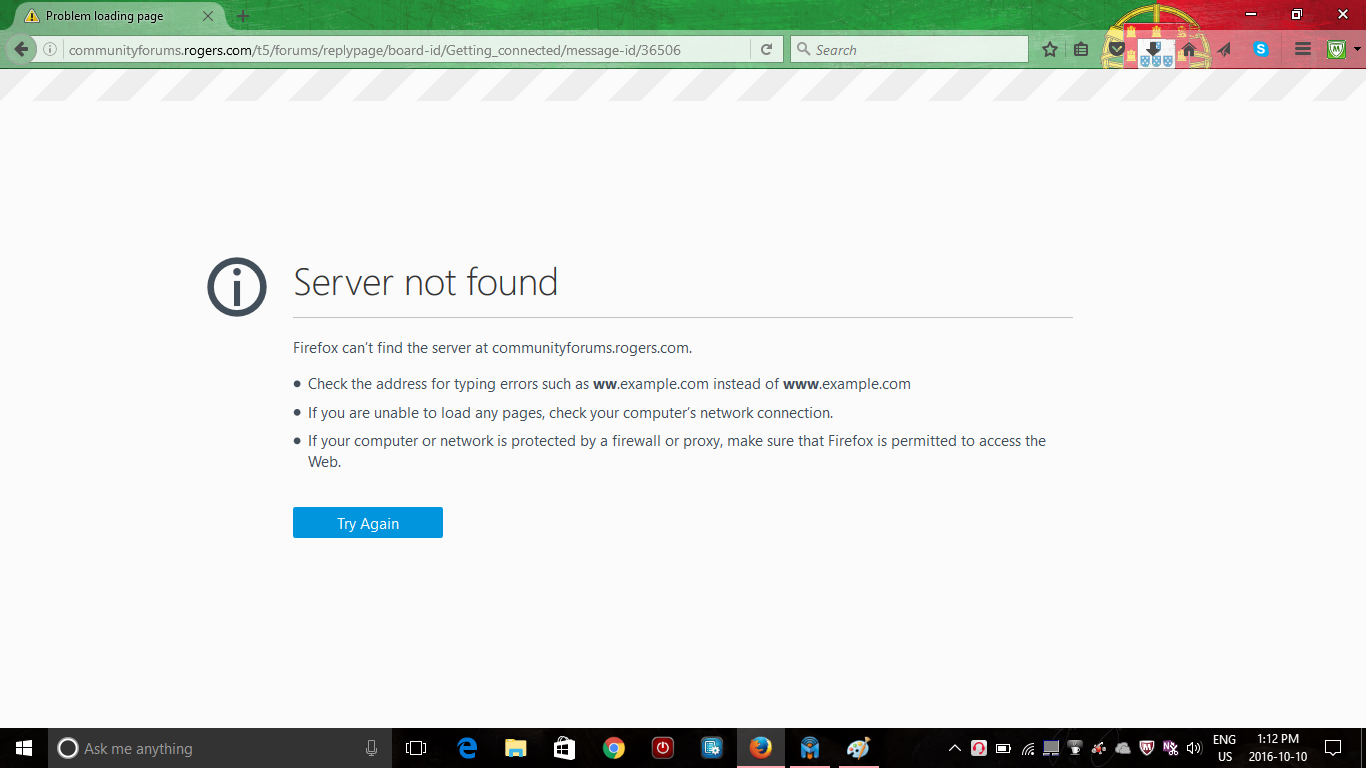Open the blue settings app on taskbar

point(712,748)
